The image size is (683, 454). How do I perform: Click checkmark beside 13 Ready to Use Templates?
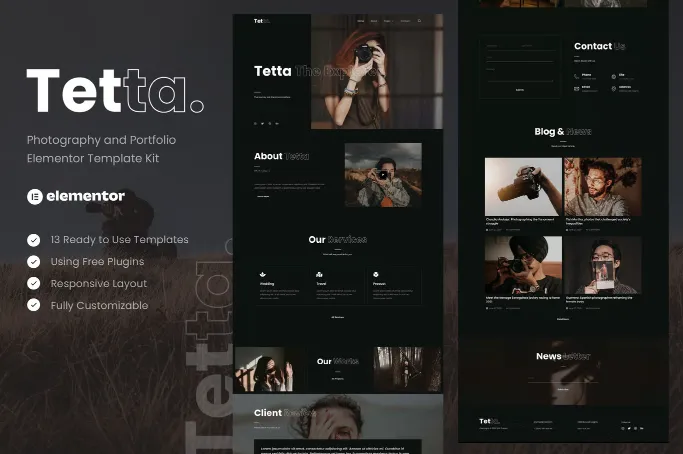click(x=34, y=240)
